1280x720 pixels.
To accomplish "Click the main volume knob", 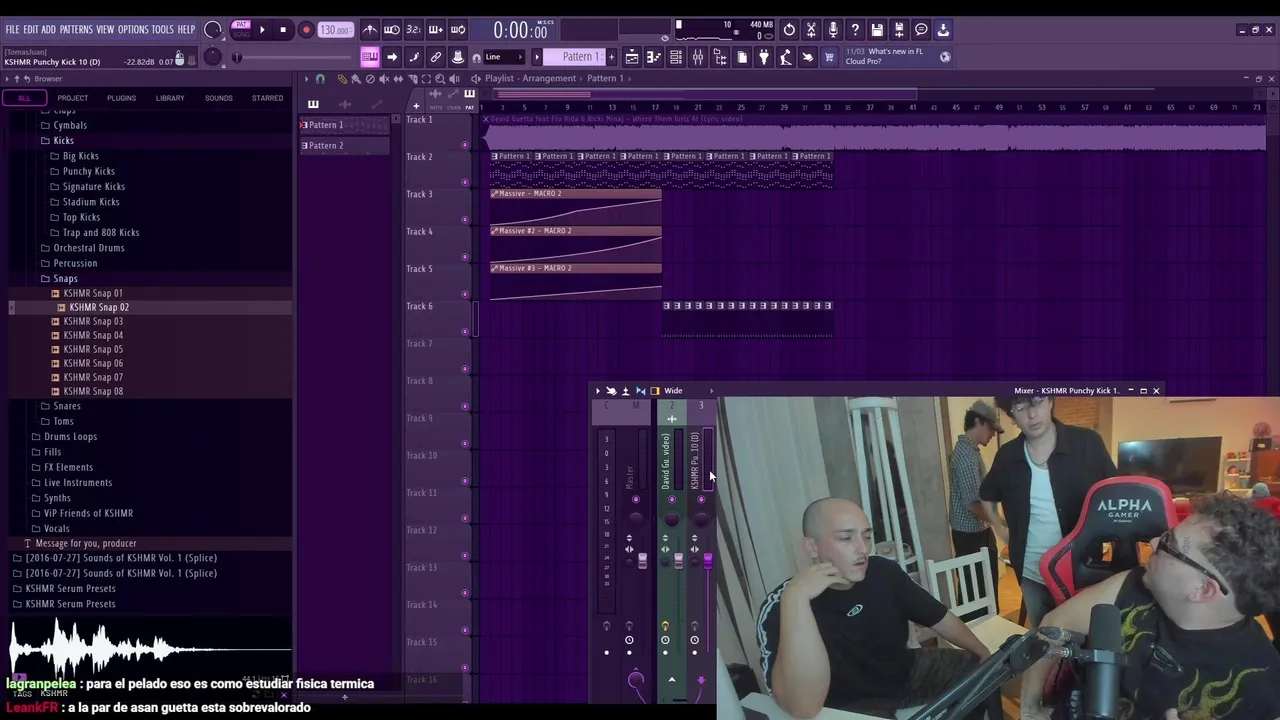I will [x=212, y=30].
